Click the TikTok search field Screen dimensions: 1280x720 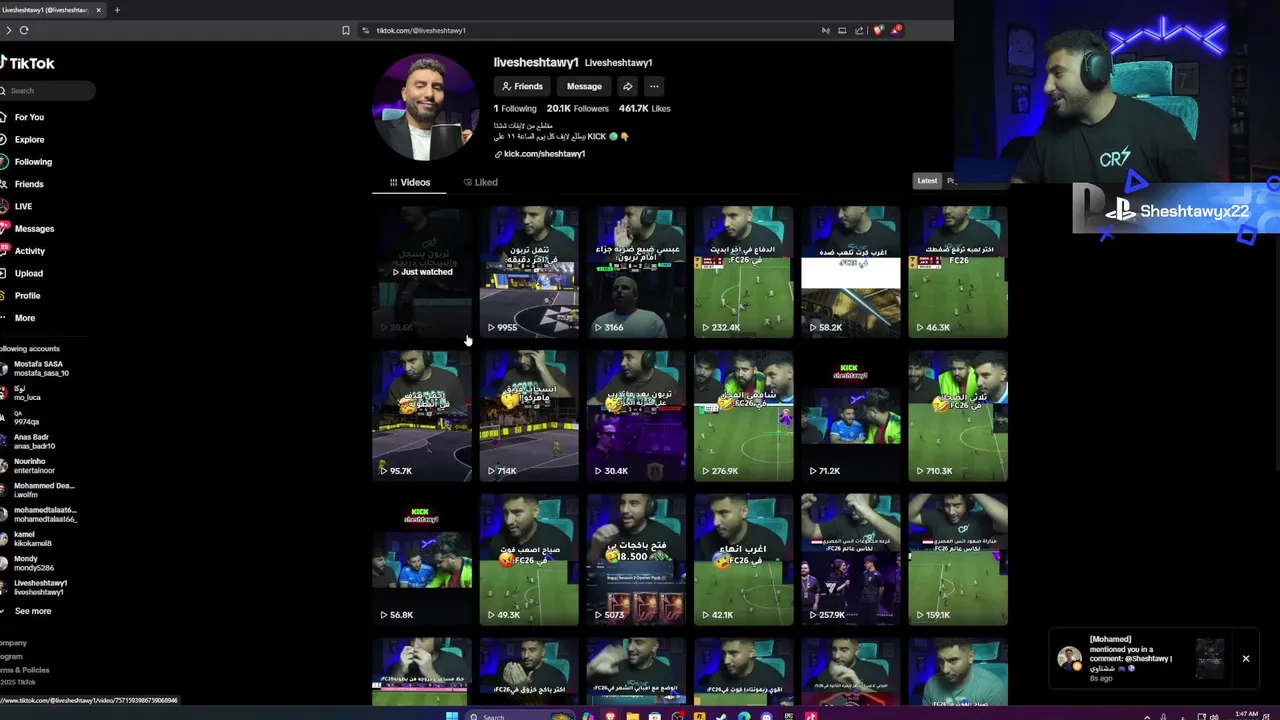[48, 91]
